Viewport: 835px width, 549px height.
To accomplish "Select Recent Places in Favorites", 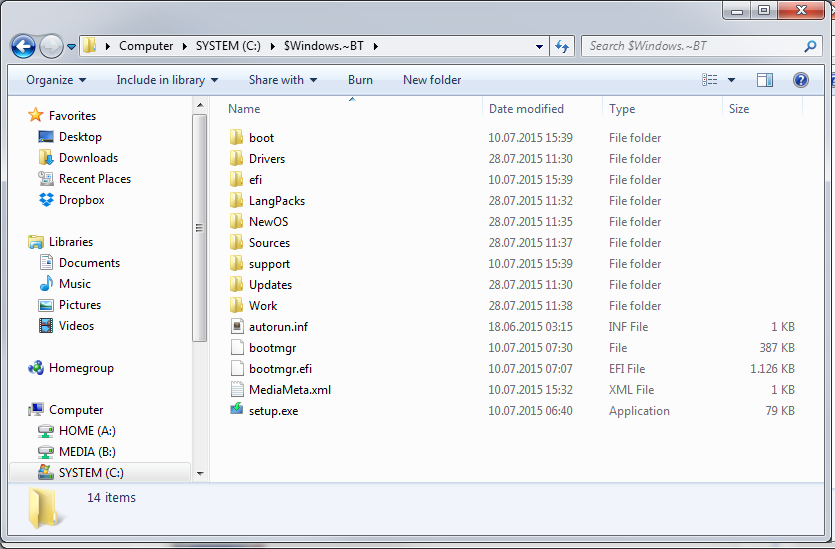I will [95, 179].
